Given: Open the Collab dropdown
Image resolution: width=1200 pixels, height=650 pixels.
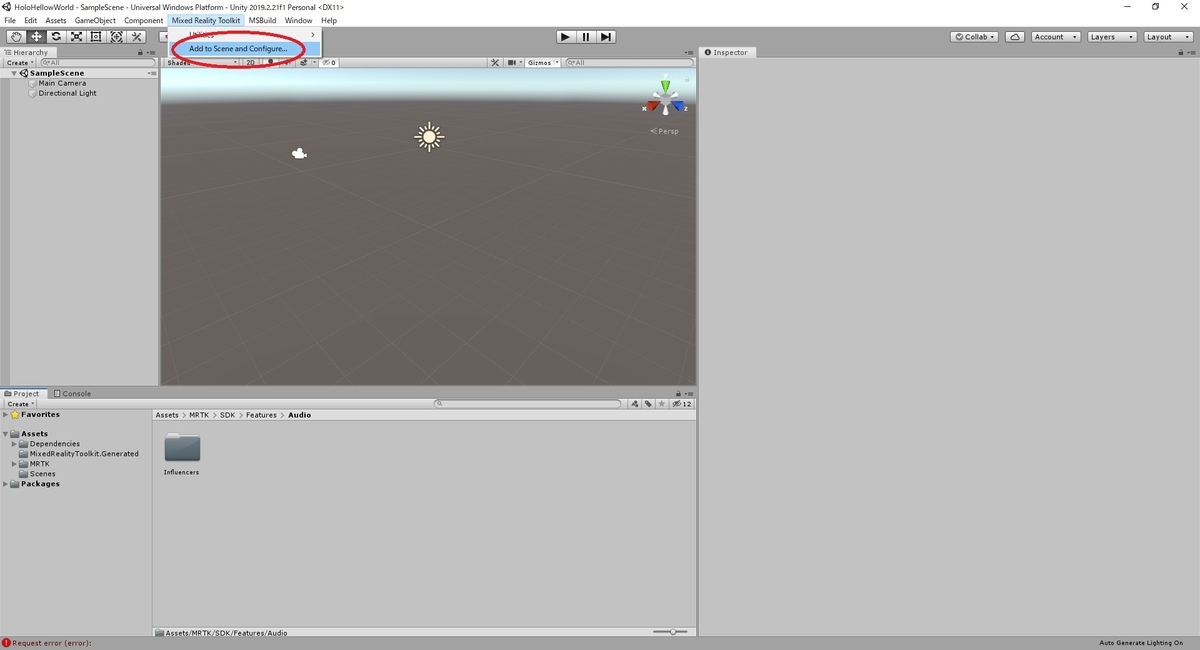Looking at the screenshot, I should click(975, 37).
